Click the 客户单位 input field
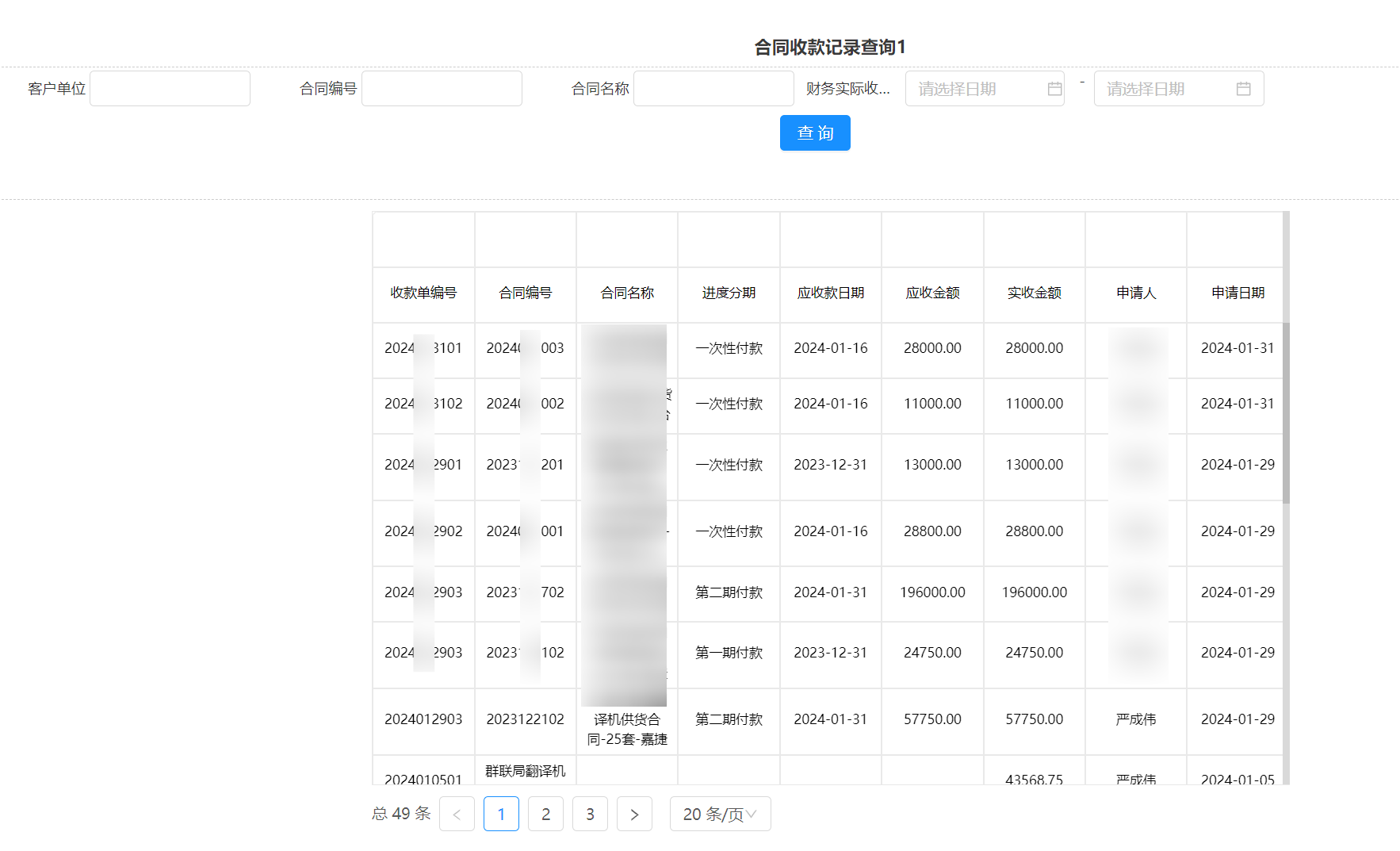1400x851 pixels. (170, 89)
